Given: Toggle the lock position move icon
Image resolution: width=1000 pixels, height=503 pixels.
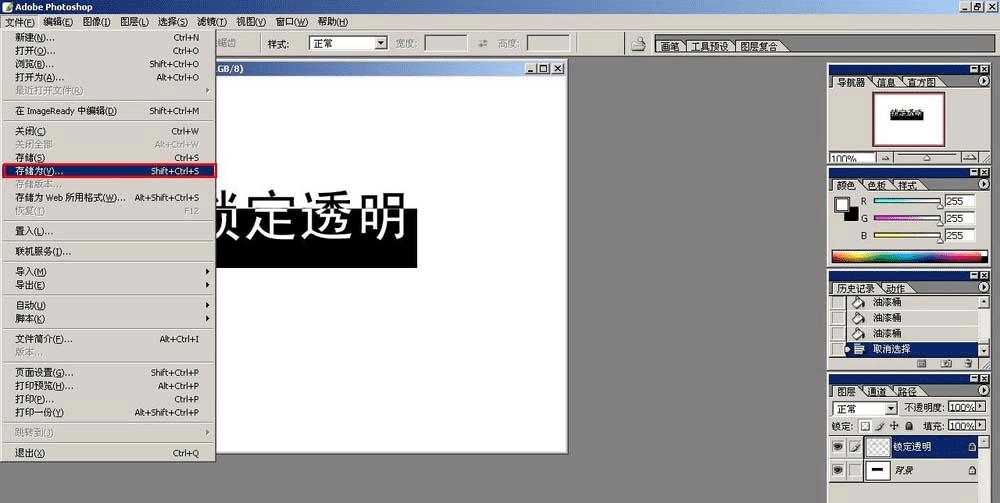Looking at the screenshot, I should [x=894, y=426].
